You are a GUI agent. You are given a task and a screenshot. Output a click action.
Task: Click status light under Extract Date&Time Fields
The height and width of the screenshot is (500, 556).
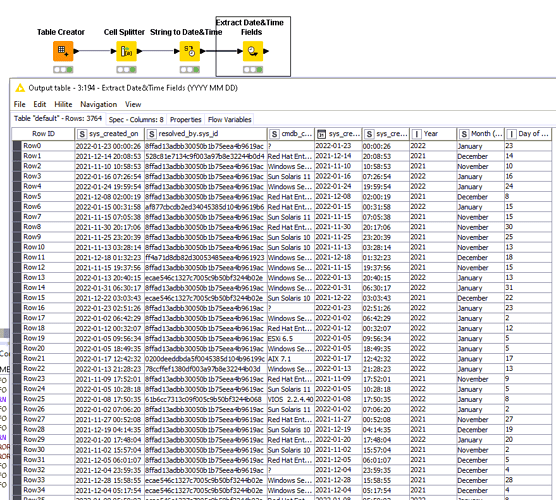pos(253,70)
